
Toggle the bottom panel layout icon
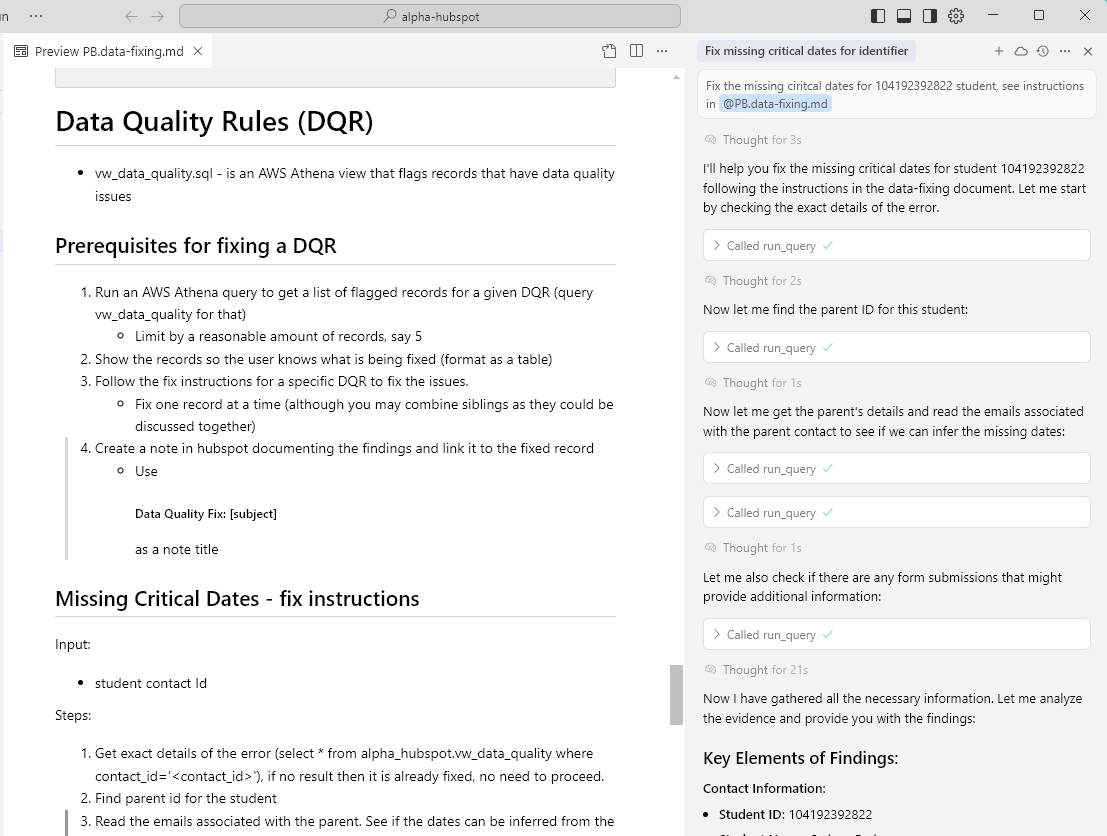tap(904, 16)
